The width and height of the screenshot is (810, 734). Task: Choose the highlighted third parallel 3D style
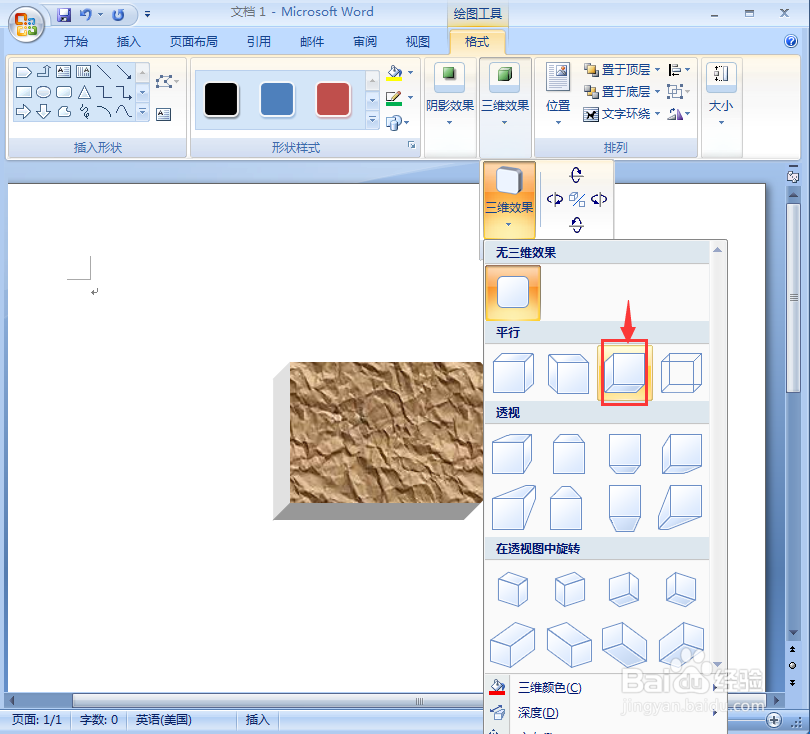pos(625,373)
